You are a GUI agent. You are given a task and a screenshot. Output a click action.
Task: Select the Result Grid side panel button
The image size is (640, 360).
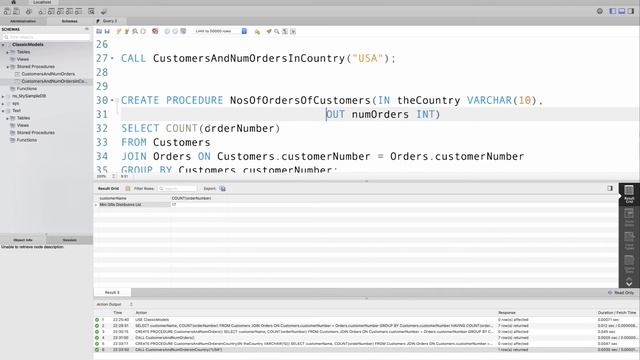click(629, 193)
